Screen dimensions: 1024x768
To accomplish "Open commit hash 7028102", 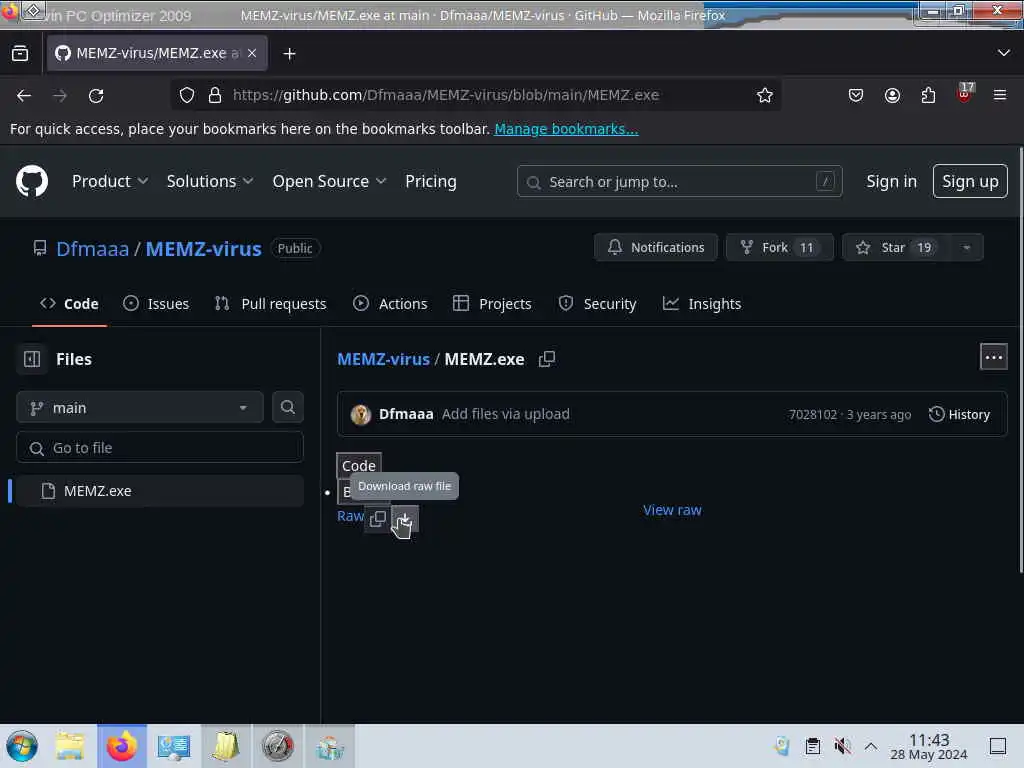I will [x=813, y=415].
